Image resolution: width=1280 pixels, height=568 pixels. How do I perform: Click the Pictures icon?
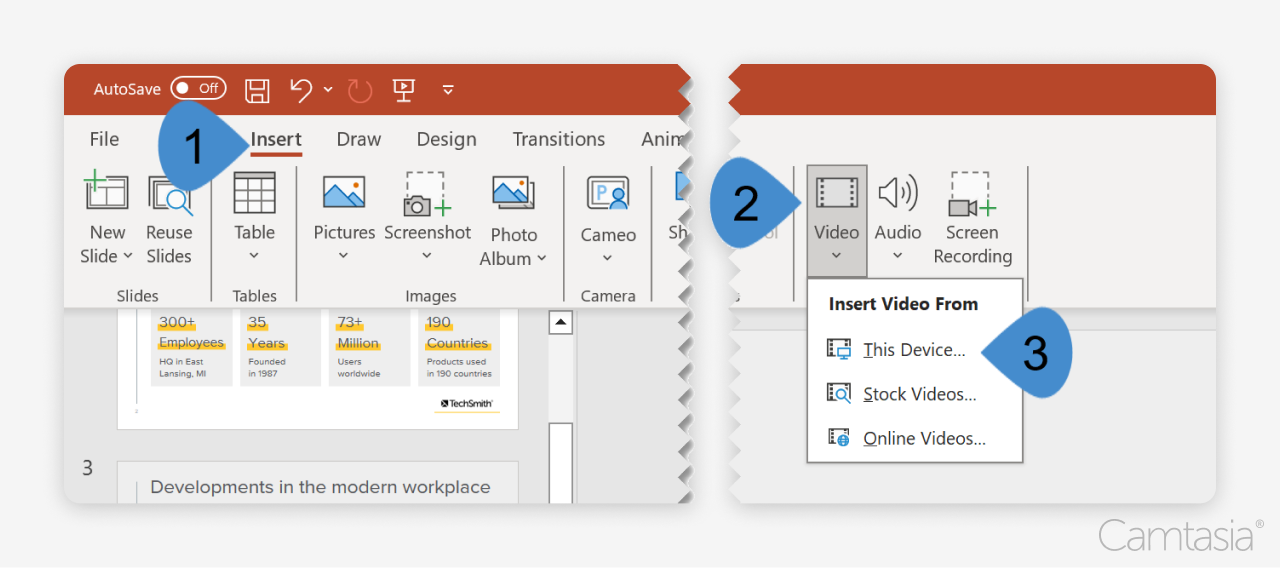click(344, 192)
